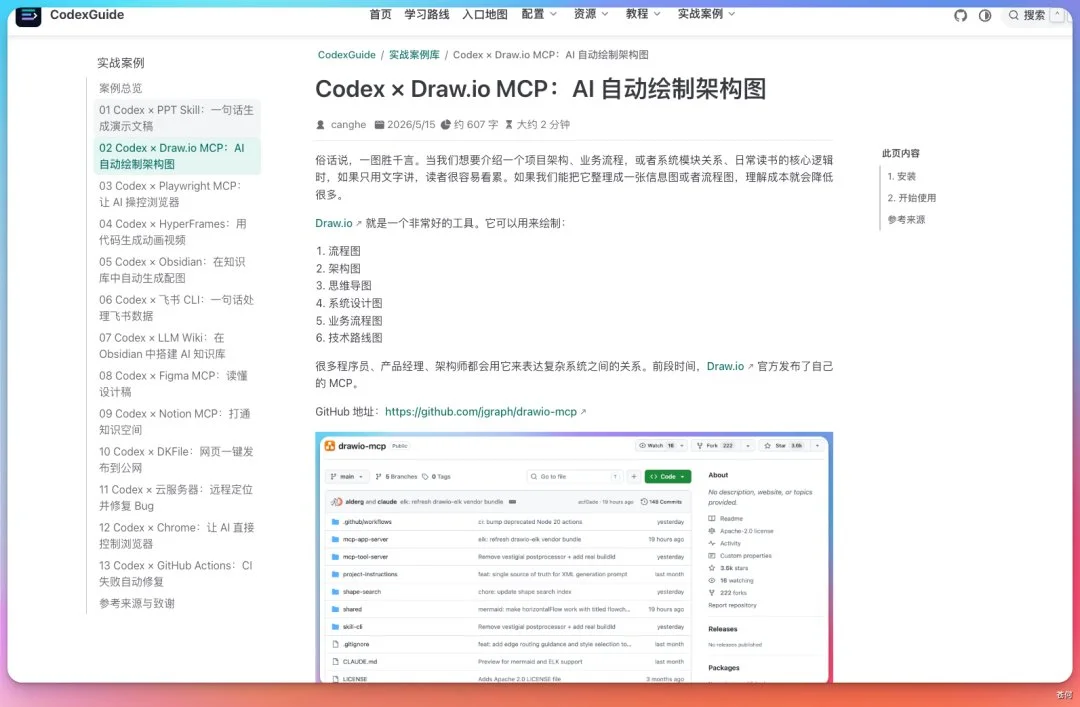Click the first Draw.io link before 就是一个
The height and width of the screenshot is (707, 1080).
(334, 223)
